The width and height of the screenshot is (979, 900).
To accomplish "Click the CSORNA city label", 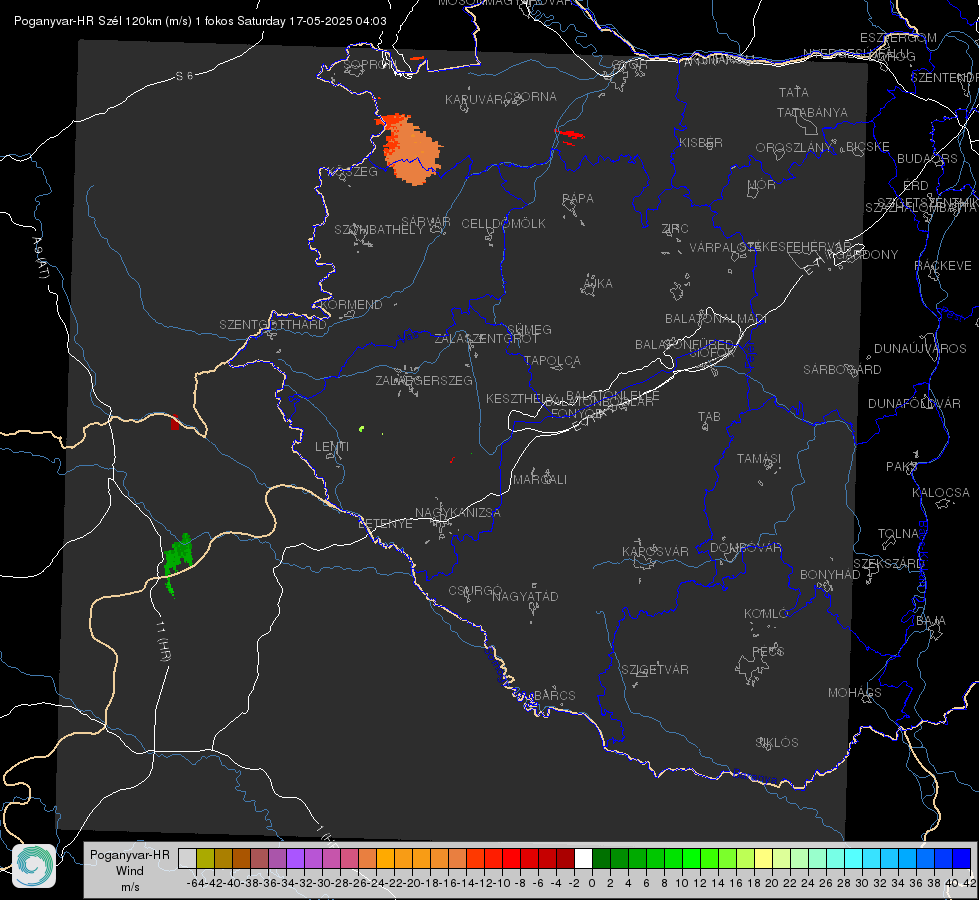I will (531, 97).
